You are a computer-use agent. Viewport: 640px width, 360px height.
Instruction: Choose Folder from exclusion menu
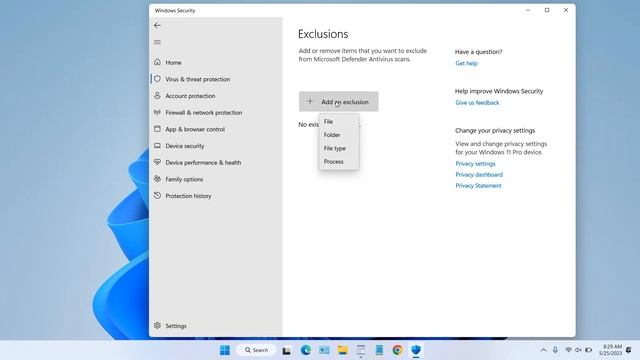339,135
